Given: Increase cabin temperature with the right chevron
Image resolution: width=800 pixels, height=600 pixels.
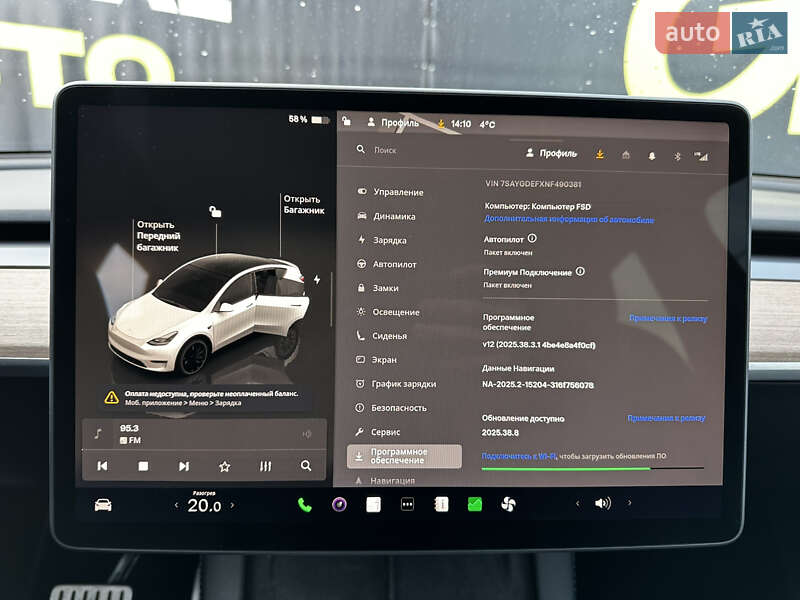Looking at the screenshot, I should [233, 505].
